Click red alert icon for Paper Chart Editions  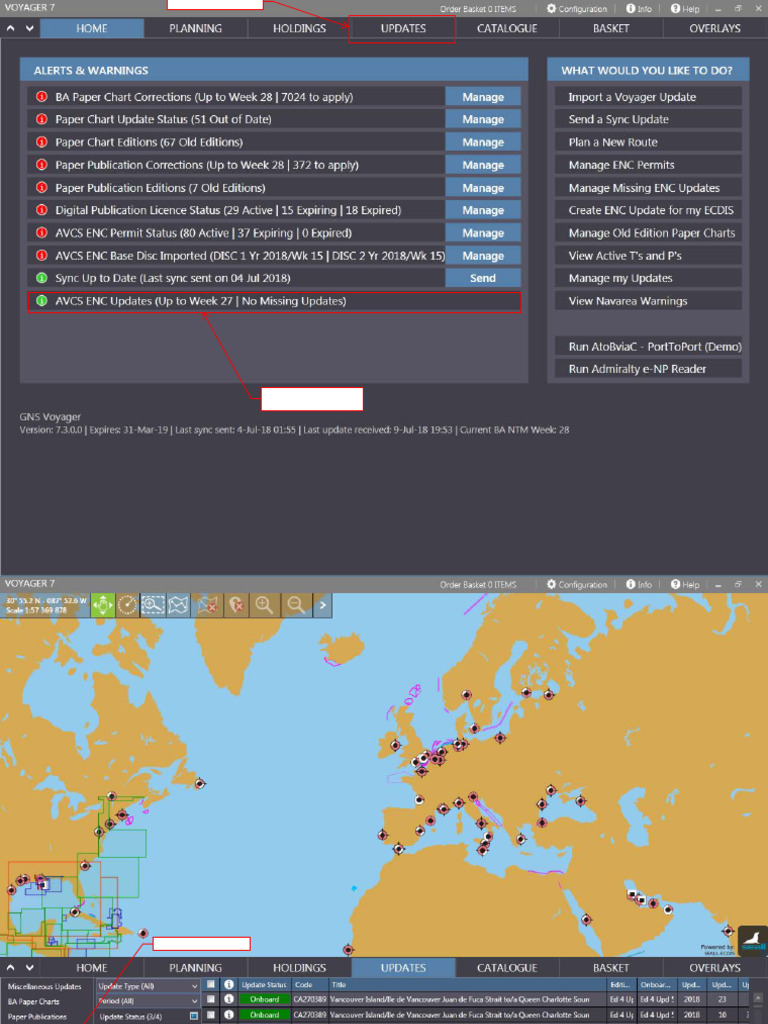pyautogui.click(x=42, y=142)
